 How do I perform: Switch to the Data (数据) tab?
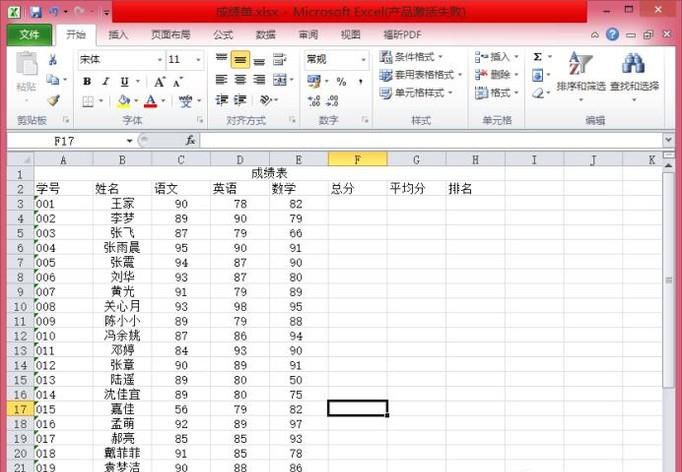[x=266, y=35]
